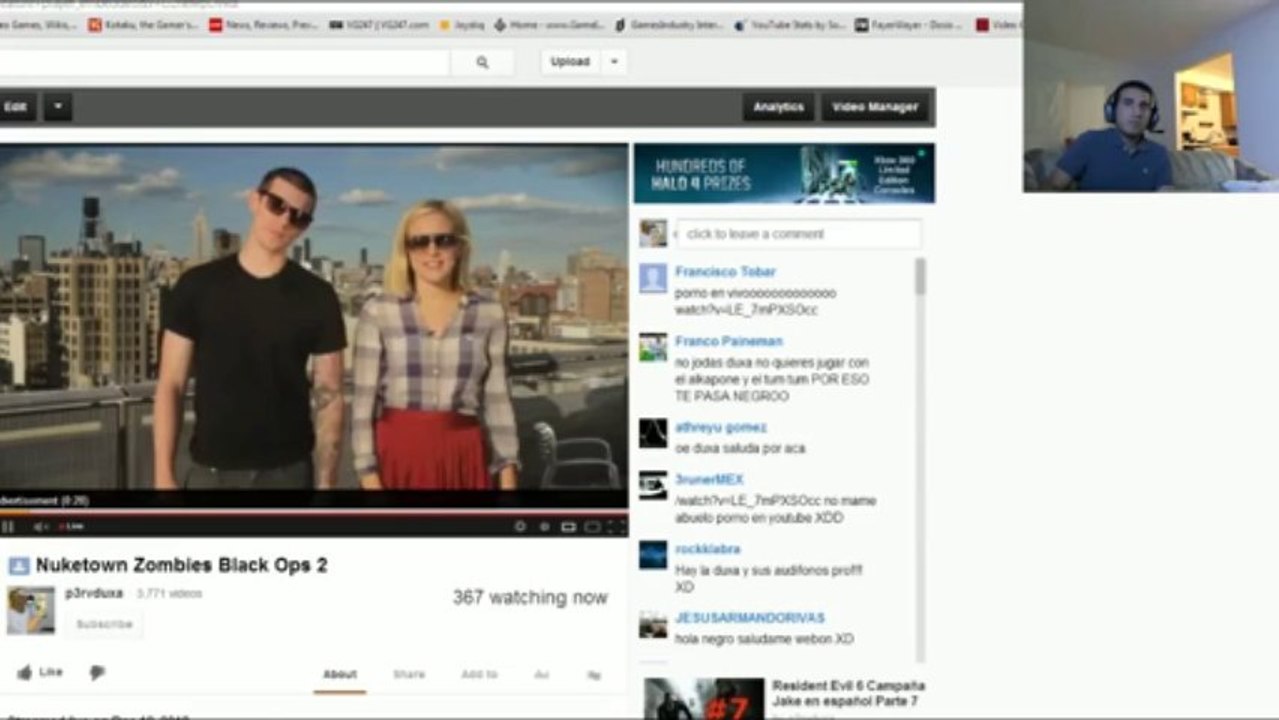Dislike the video with thumbs down
This screenshot has height=720, width=1279.
pyautogui.click(x=97, y=673)
